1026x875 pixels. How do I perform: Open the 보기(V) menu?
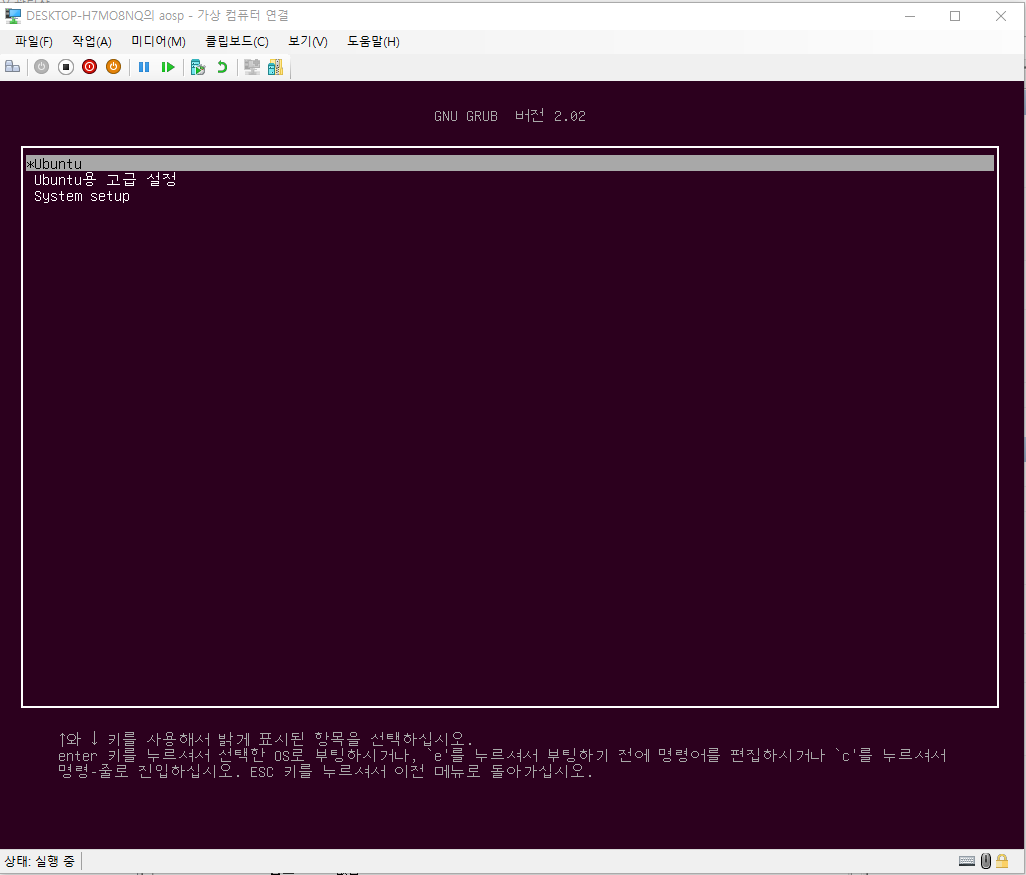point(308,42)
